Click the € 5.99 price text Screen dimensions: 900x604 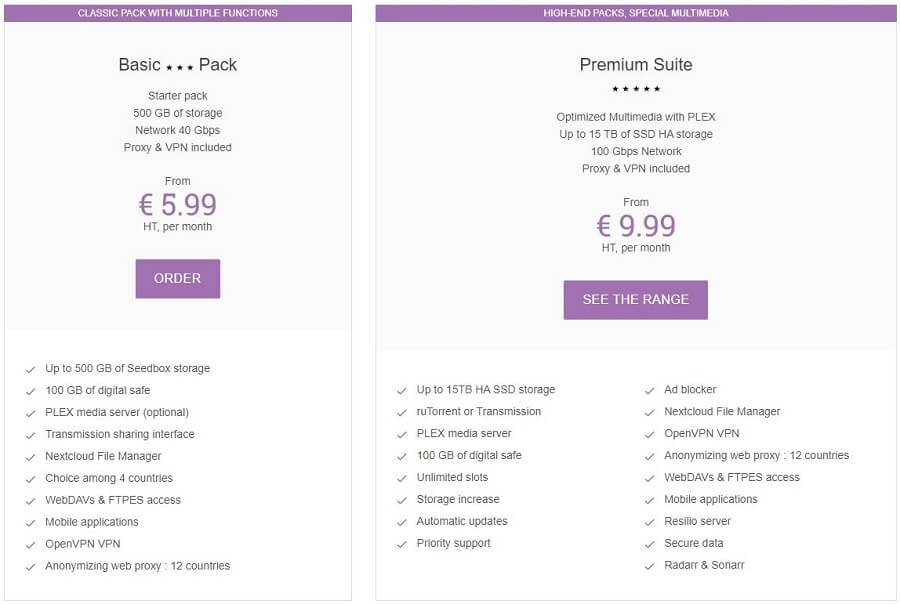(x=177, y=204)
